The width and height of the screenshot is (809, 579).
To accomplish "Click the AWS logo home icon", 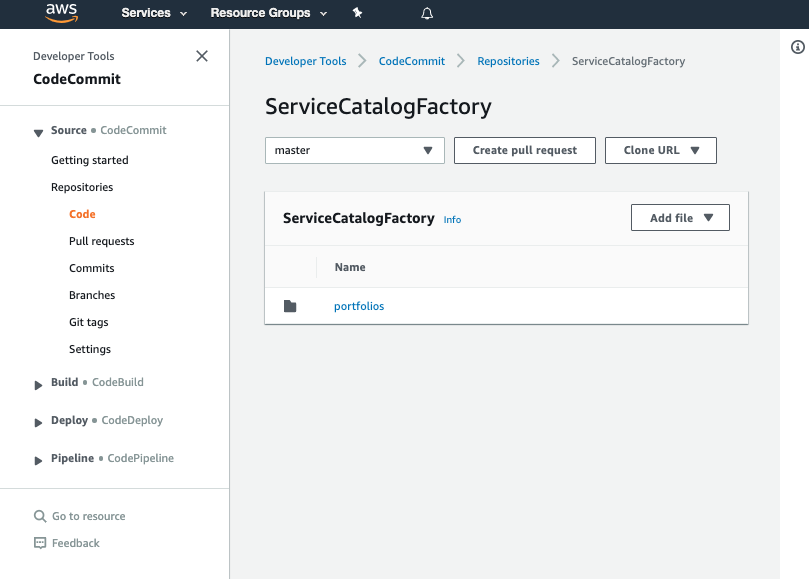I will [x=61, y=13].
